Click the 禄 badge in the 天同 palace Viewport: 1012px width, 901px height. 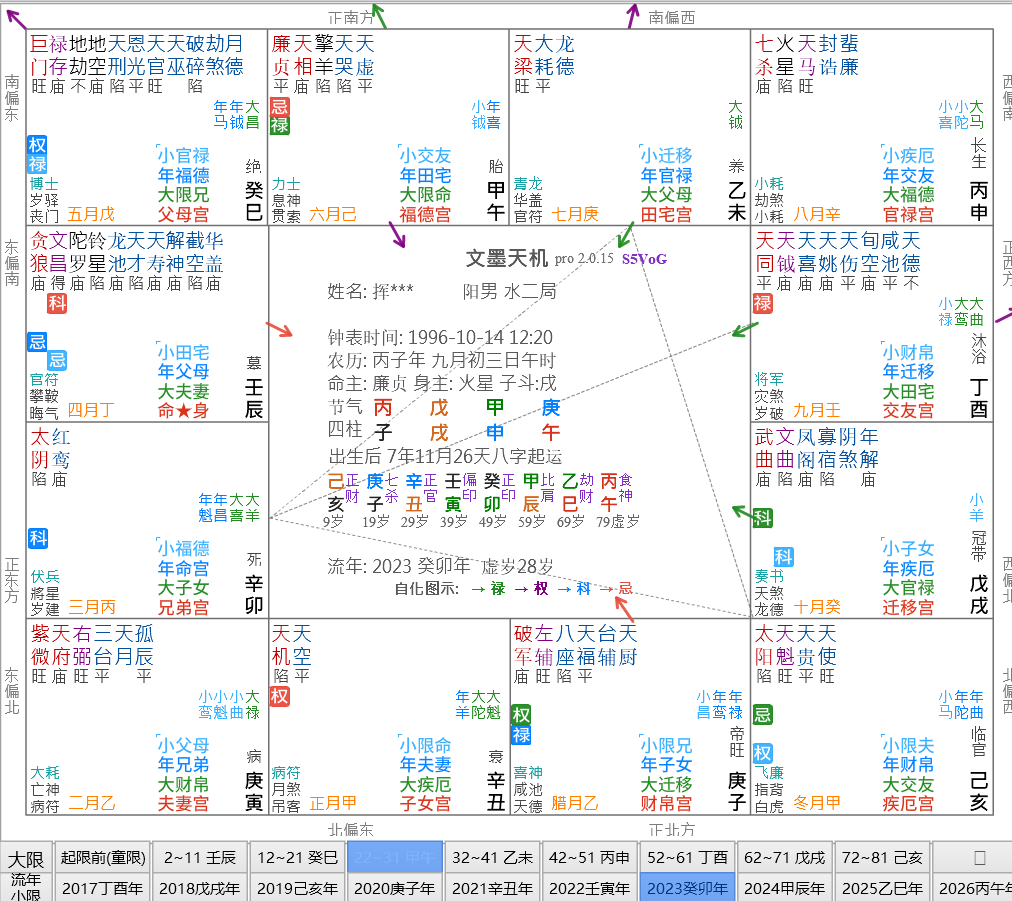click(x=763, y=305)
